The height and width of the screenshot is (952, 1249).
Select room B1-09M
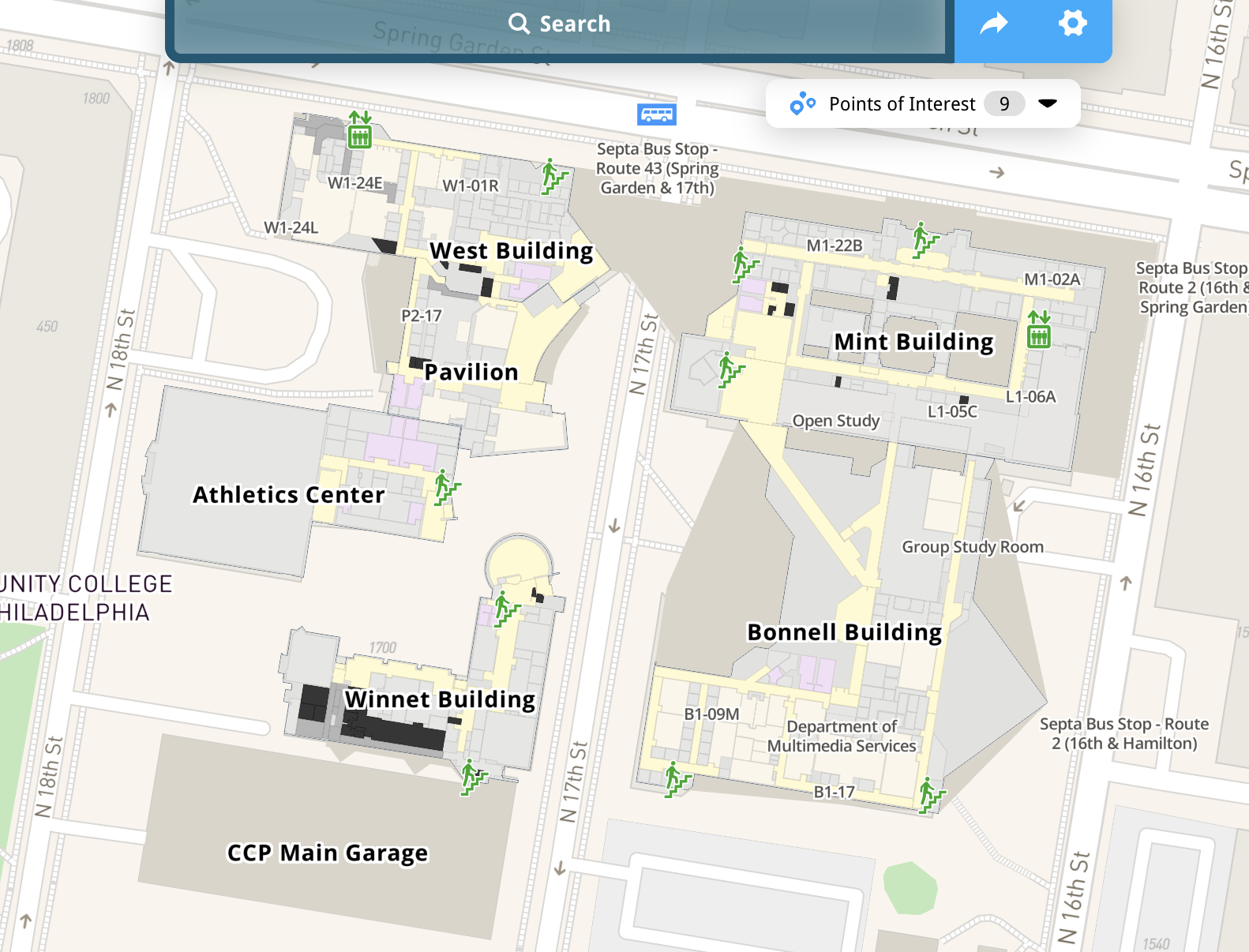(712, 714)
